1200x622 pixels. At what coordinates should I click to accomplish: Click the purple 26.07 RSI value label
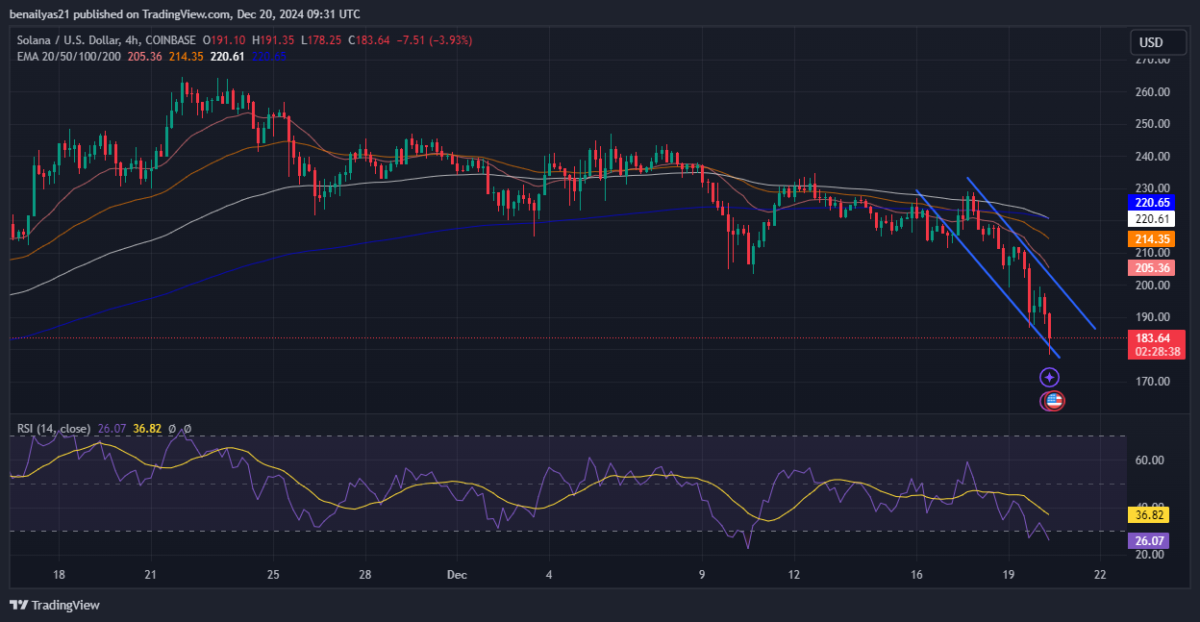[1147, 541]
